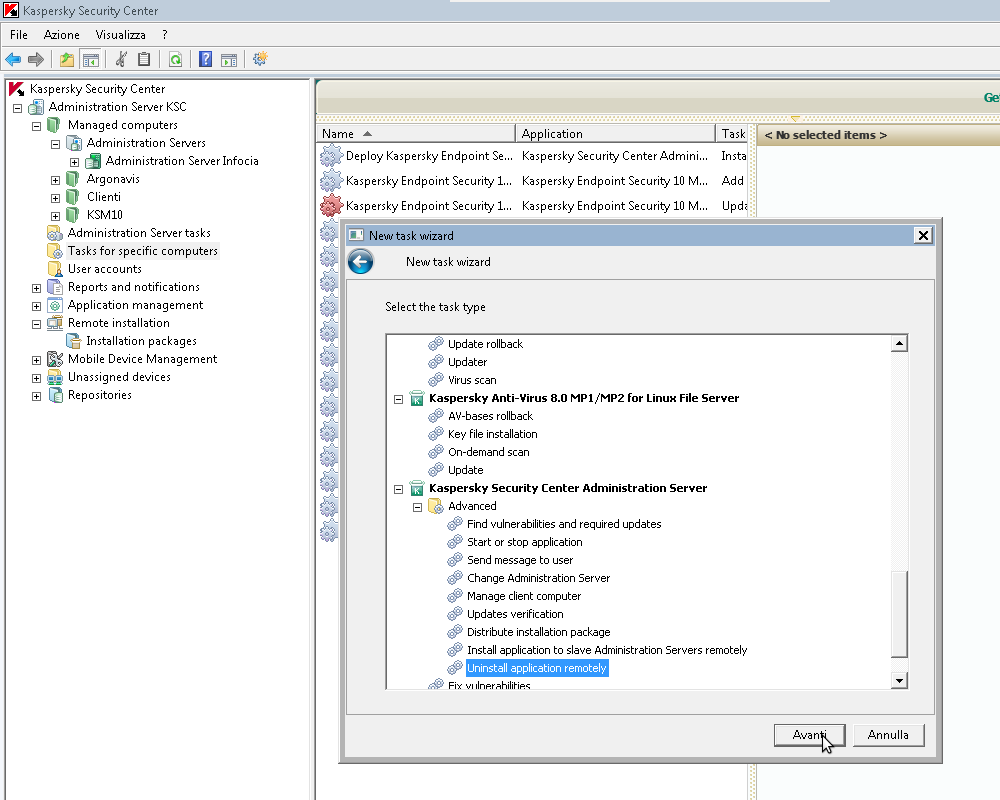The height and width of the screenshot is (800, 1000).
Task: Click the Forward arrow toolbar icon
Action: (36, 59)
